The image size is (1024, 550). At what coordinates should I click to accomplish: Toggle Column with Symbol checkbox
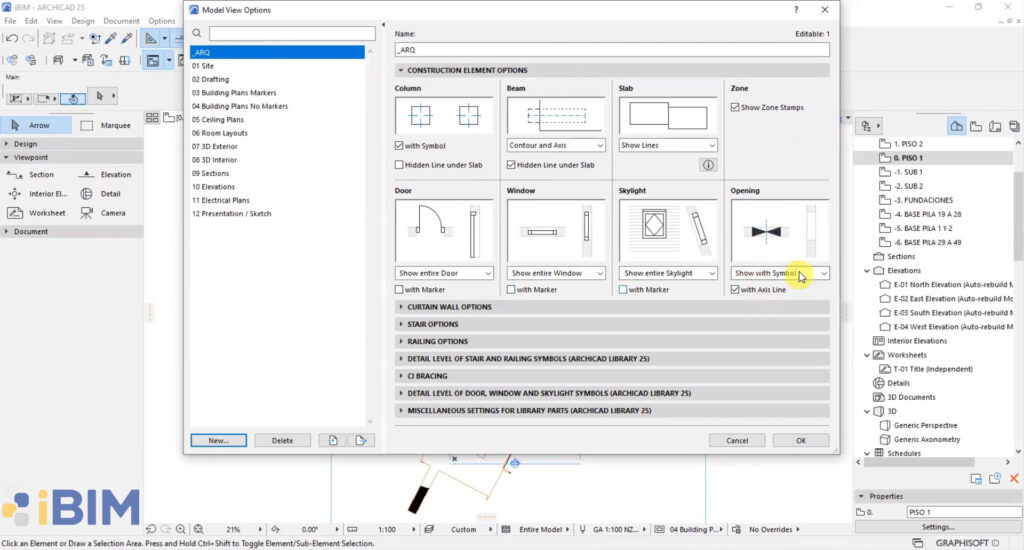click(399, 146)
